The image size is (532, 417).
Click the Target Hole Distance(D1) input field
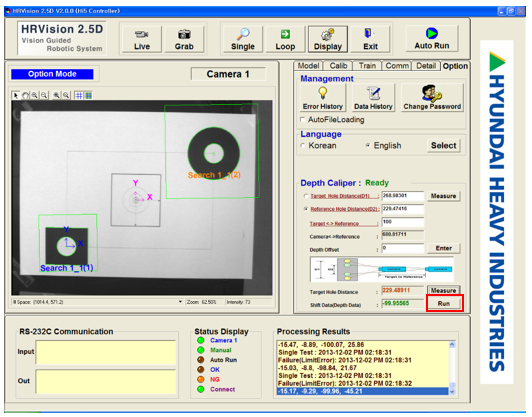[x=403, y=196]
